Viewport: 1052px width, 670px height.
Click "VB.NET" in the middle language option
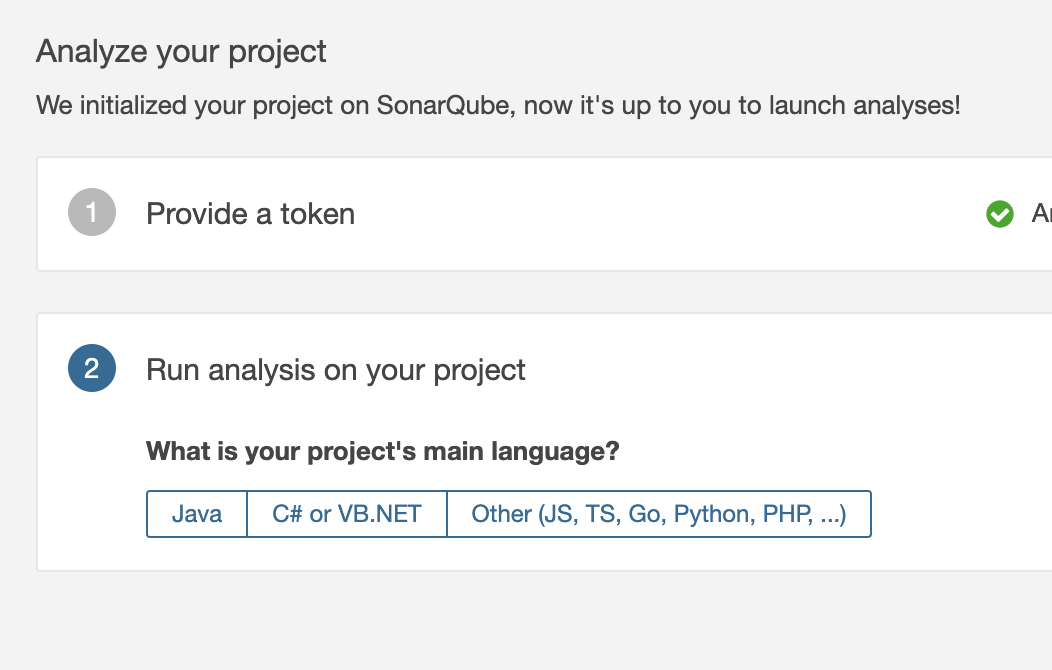tap(379, 514)
